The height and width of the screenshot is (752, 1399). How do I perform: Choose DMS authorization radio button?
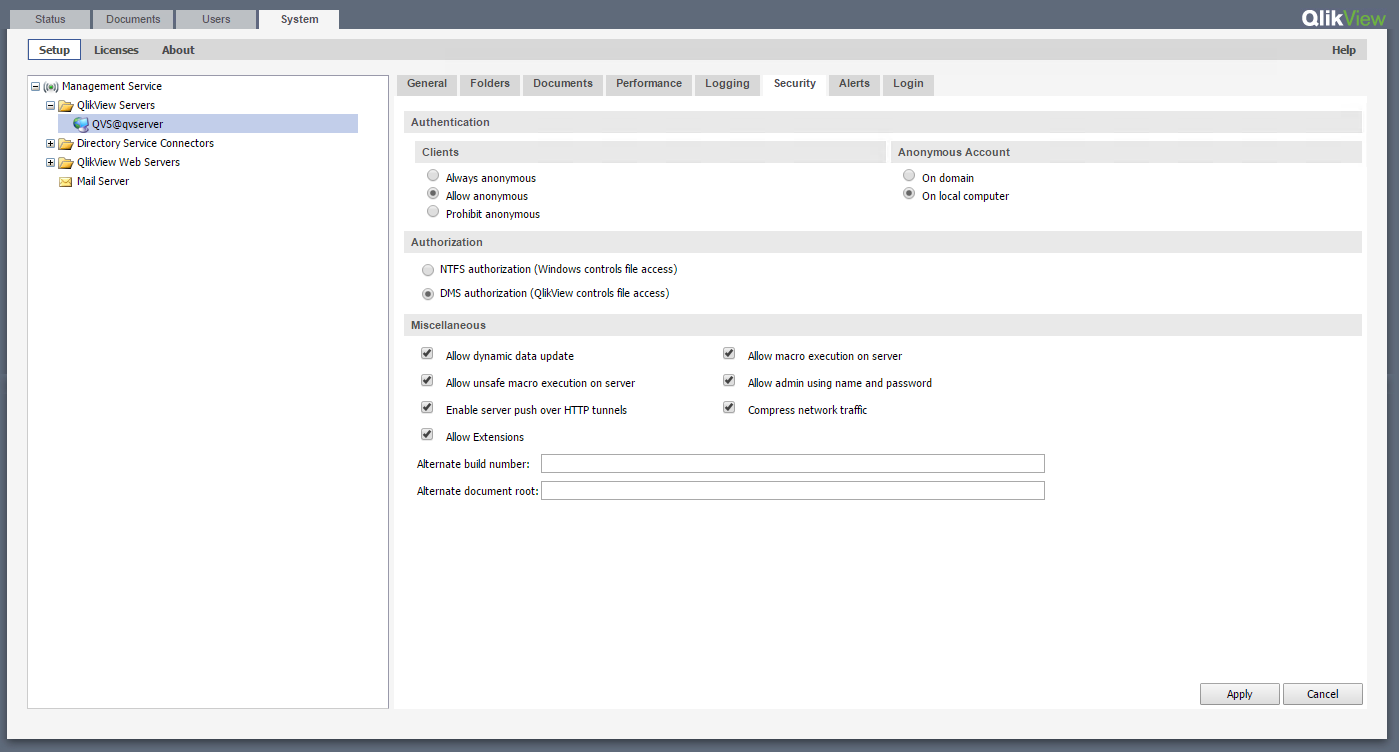(x=428, y=294)
